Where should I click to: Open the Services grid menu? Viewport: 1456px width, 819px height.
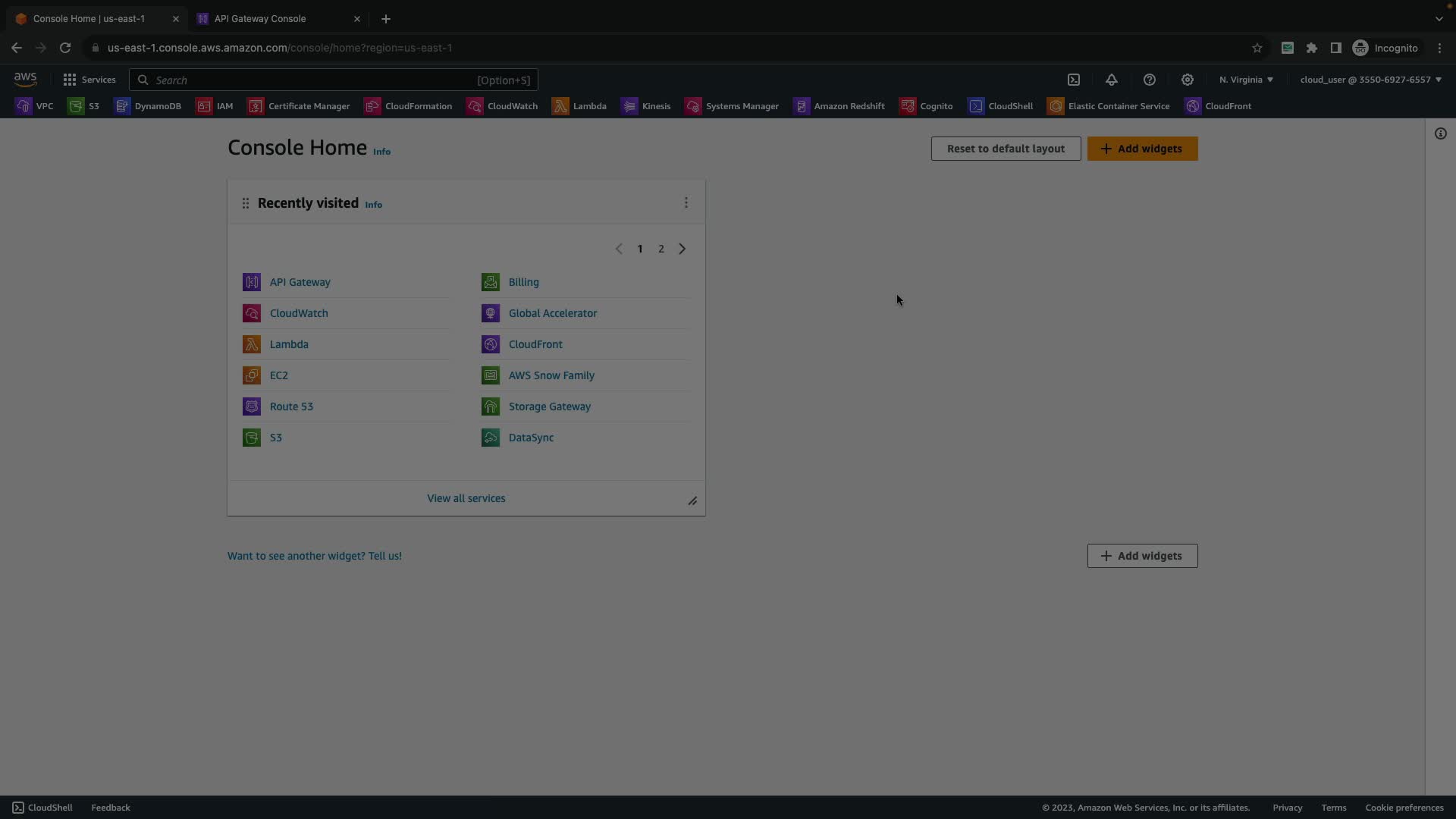(89, 80)
